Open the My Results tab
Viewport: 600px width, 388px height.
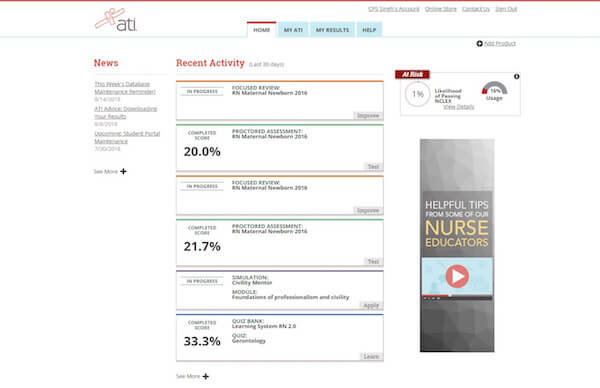tap(332, 30)
